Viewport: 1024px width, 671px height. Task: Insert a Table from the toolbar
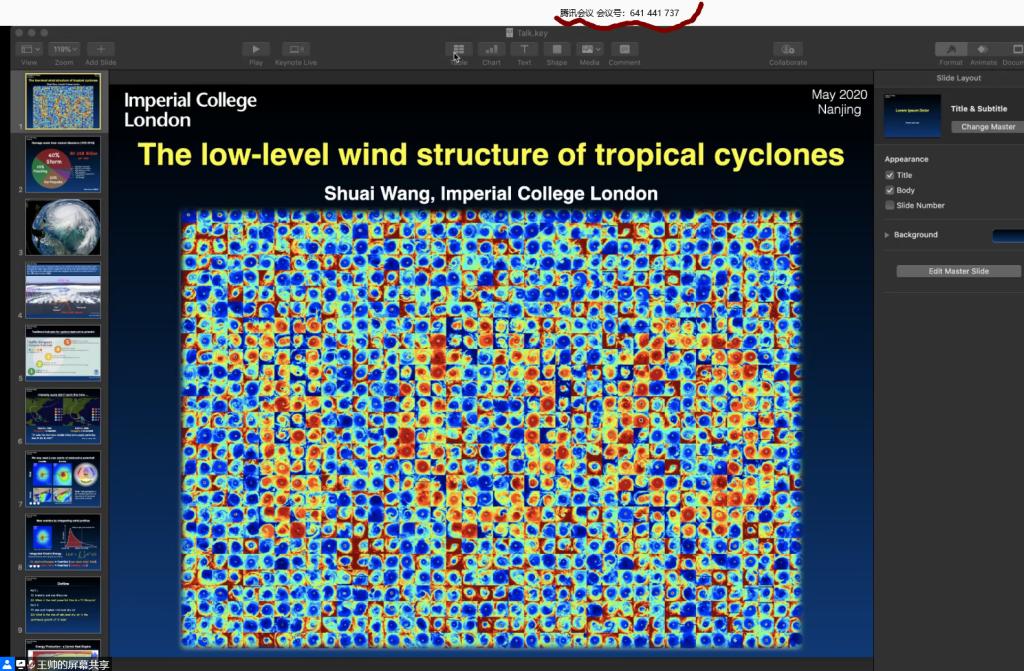click(458, 49)
